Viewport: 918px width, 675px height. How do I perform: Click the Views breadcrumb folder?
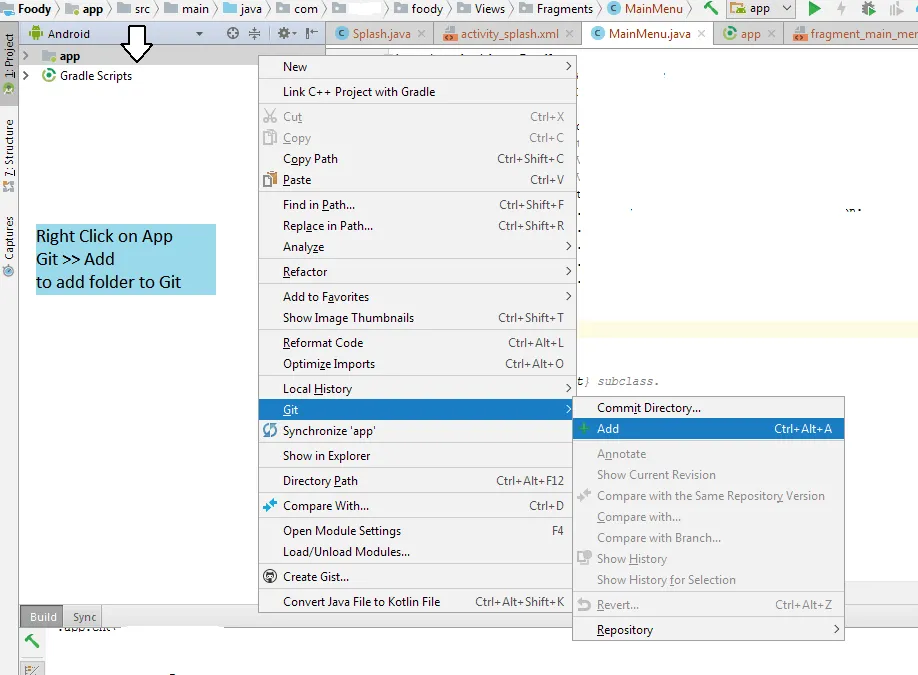481,9
